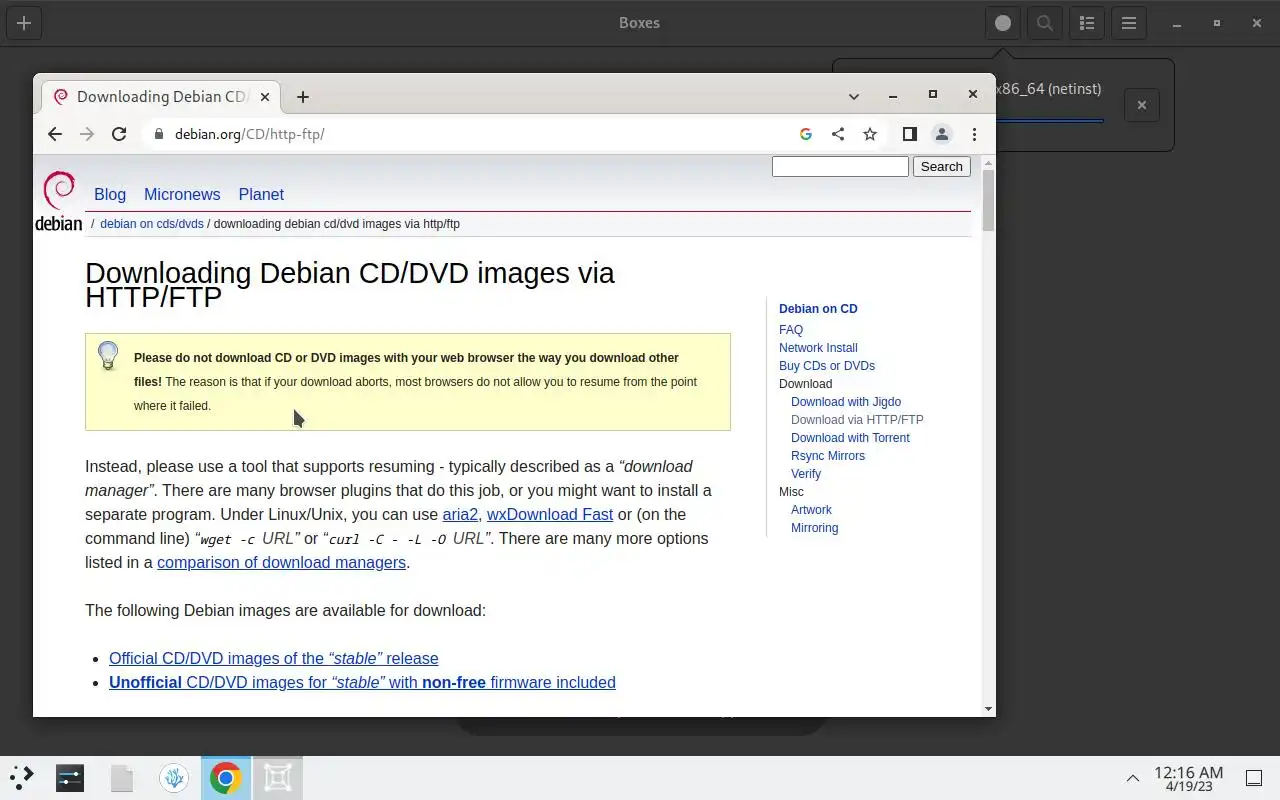Screen dimensions: 1280x800
Task: Open a new Chrome tab
Action: click(x=303, y=97)
